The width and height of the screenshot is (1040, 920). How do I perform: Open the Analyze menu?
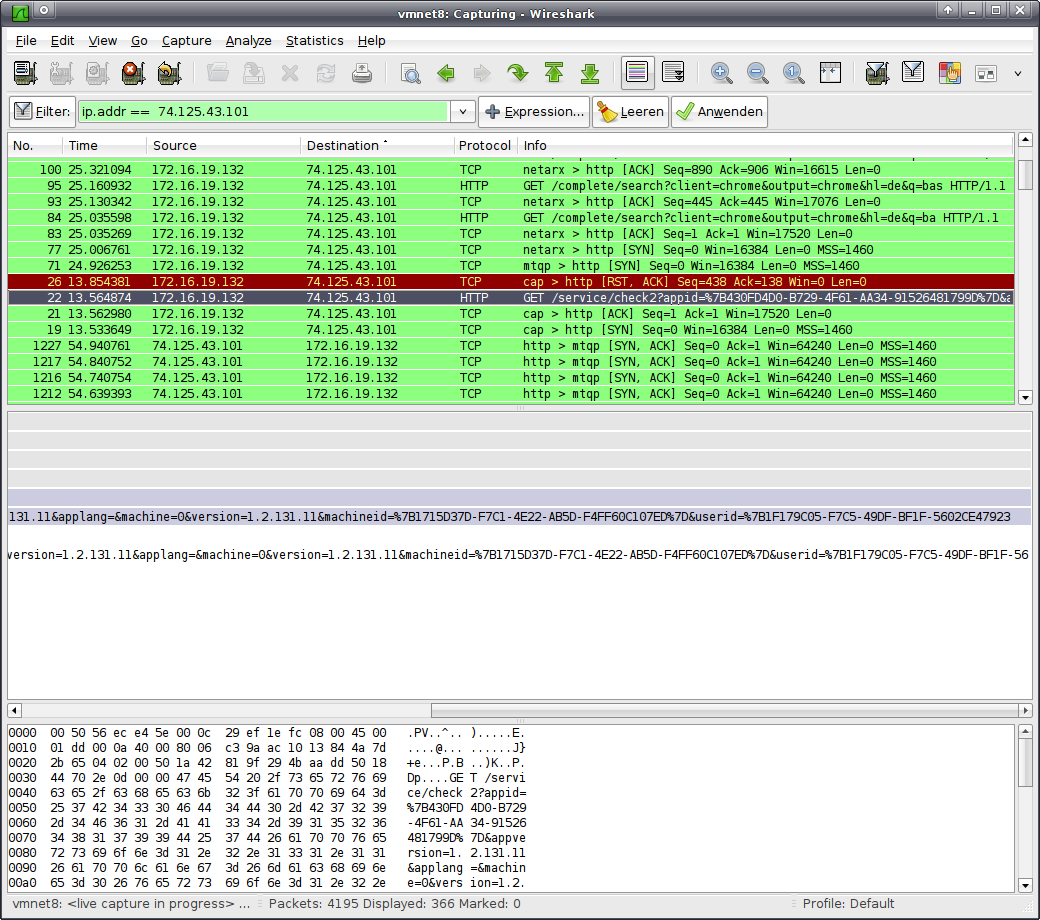pyautogui.click(x=248, y=40)
